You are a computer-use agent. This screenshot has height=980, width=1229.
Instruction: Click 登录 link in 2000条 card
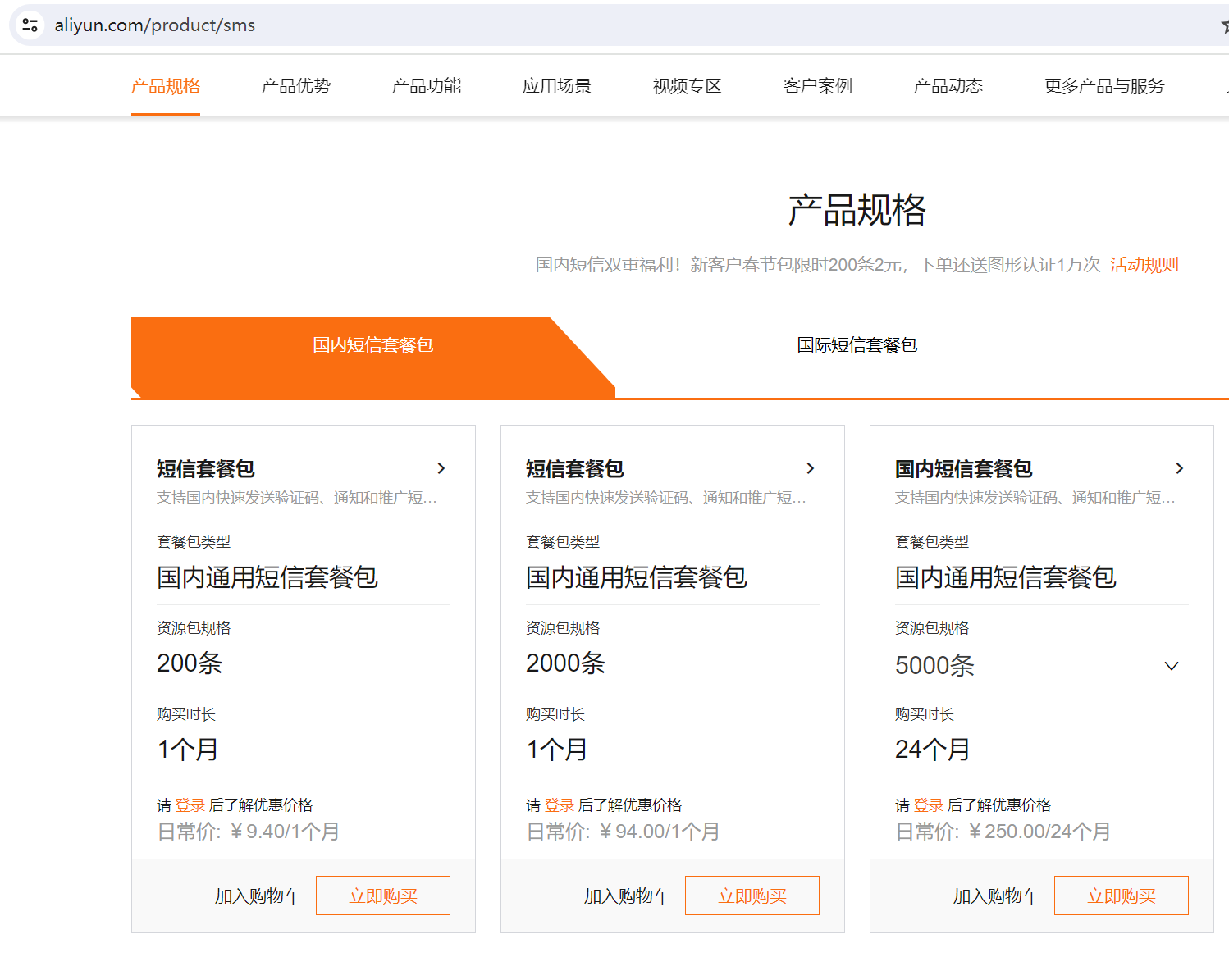(x=559, y=805)
